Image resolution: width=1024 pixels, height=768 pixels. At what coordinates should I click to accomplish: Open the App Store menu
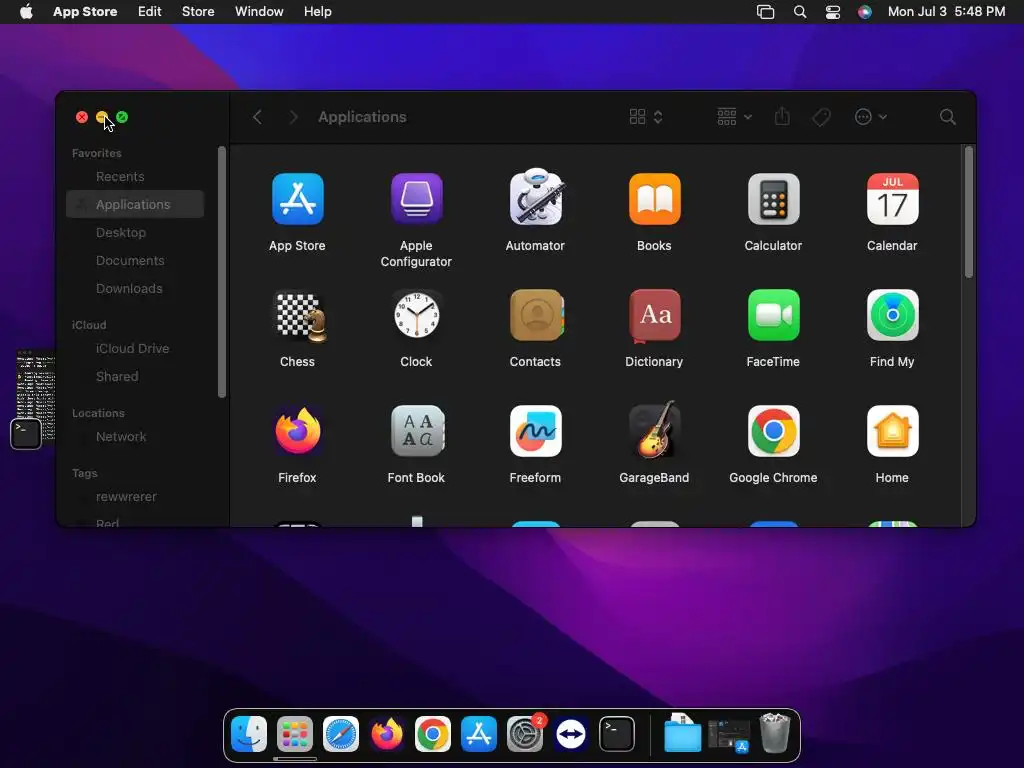tap(85, 12)
